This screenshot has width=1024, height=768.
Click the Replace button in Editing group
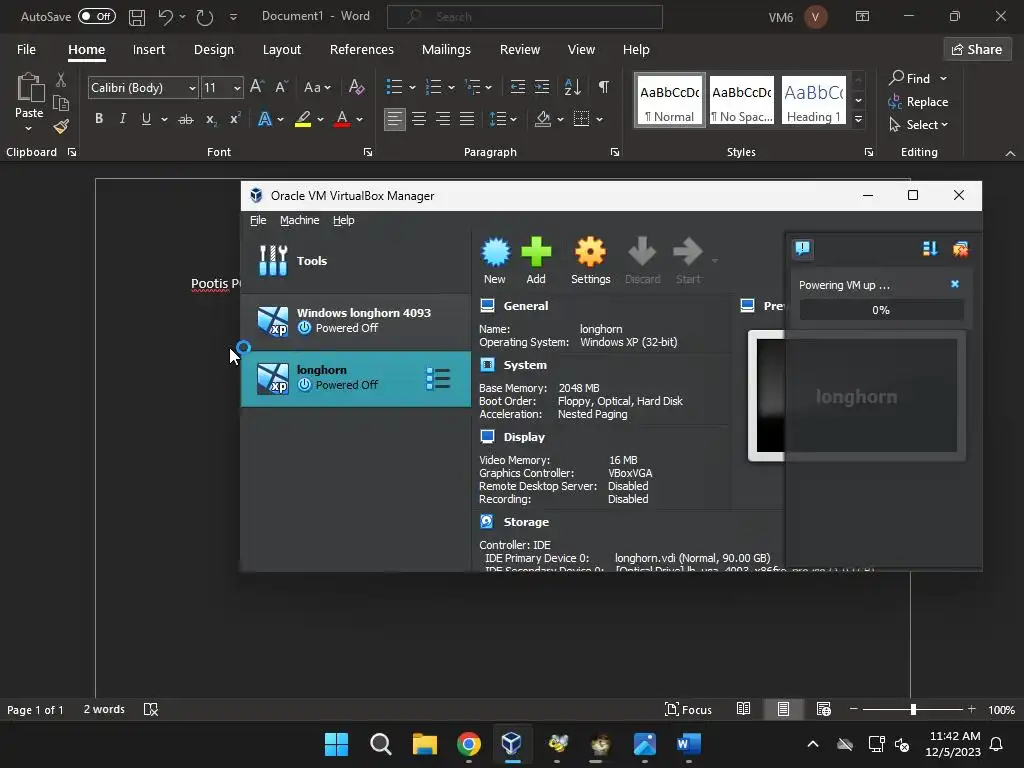click(x=918, y=102)
